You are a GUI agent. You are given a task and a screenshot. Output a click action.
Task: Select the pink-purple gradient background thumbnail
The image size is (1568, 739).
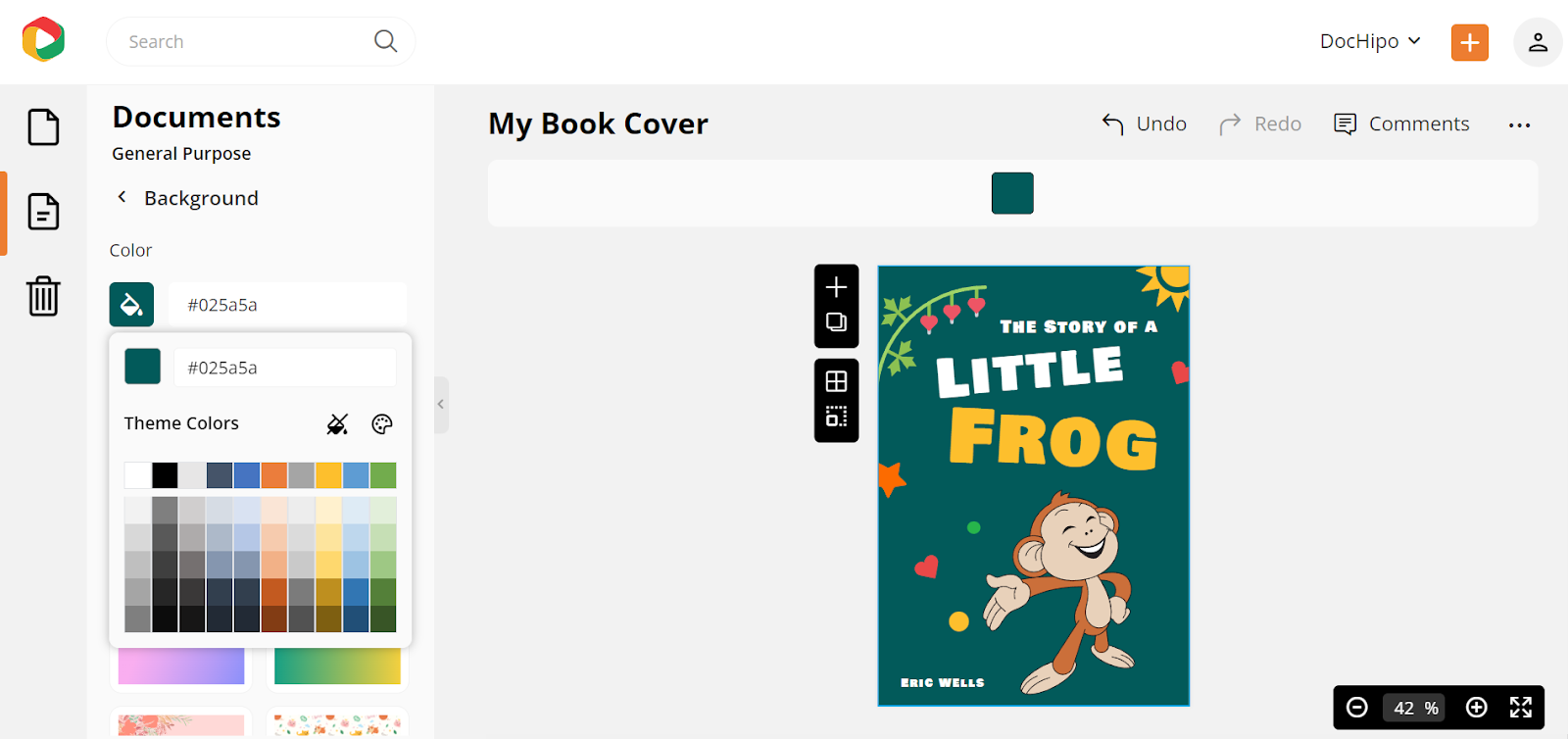click(181, 666)
